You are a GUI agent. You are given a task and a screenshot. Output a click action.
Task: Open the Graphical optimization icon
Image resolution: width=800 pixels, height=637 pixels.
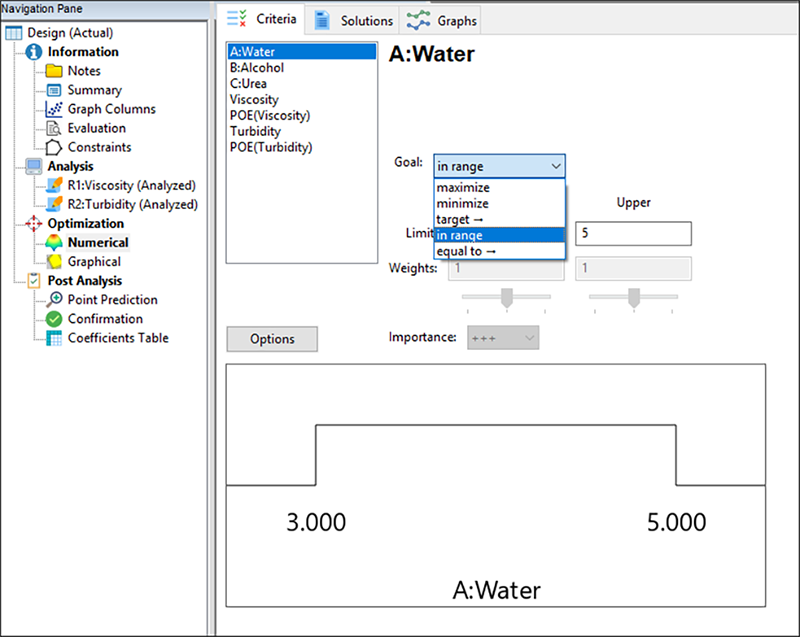[54, 261]
